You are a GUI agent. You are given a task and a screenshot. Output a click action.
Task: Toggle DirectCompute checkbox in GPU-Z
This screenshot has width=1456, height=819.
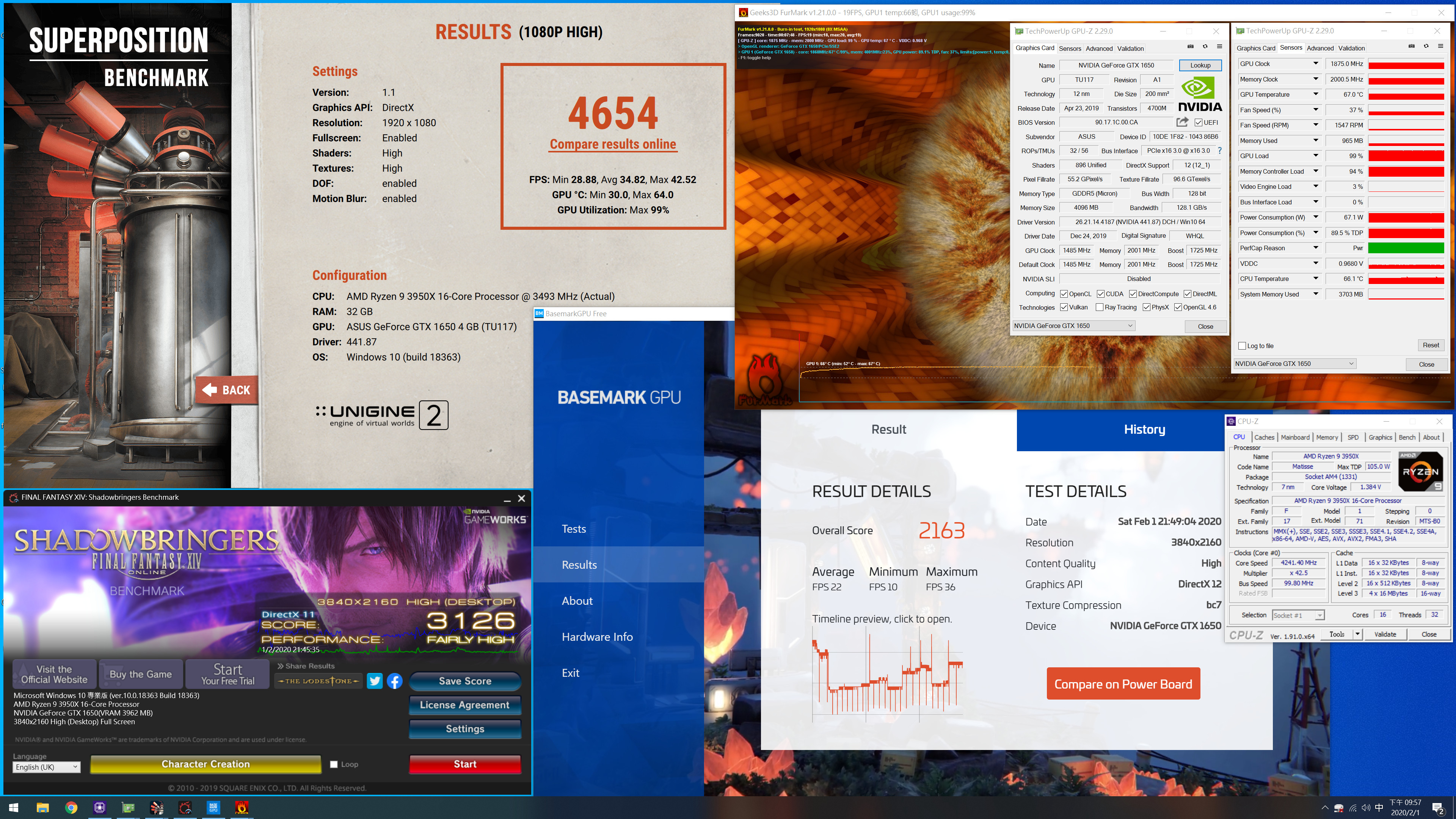pyautogui.click(x=1133, y=294)
